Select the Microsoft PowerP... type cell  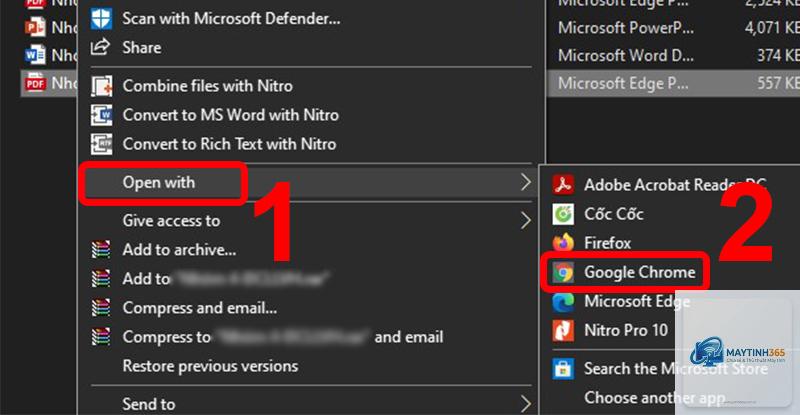(626, 27)
